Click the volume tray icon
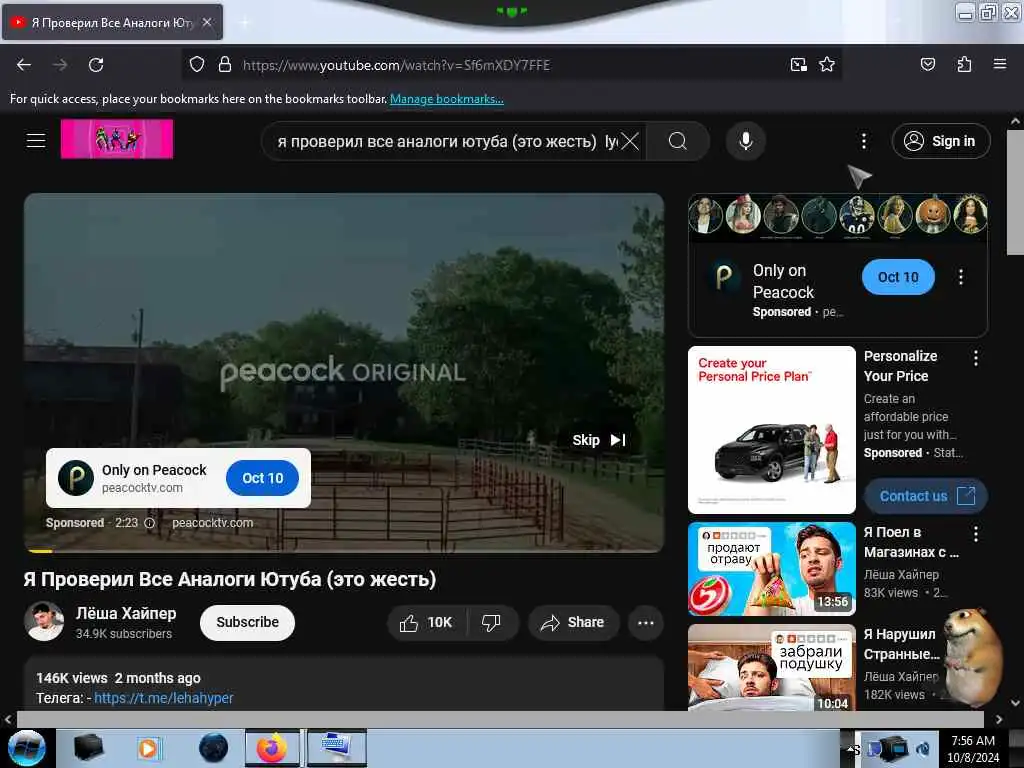 point(923,748)
